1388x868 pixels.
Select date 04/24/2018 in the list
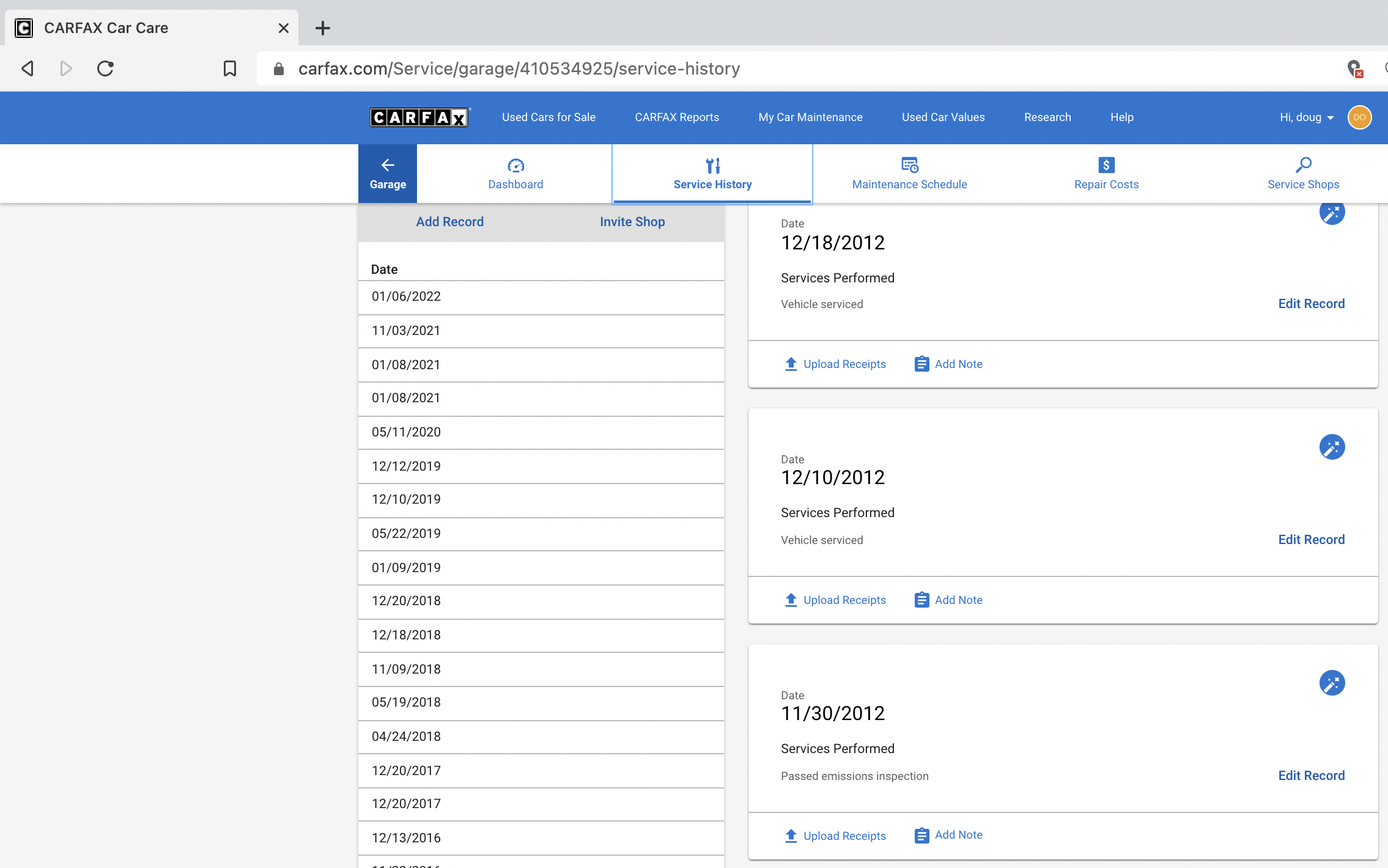click(541, 737)
